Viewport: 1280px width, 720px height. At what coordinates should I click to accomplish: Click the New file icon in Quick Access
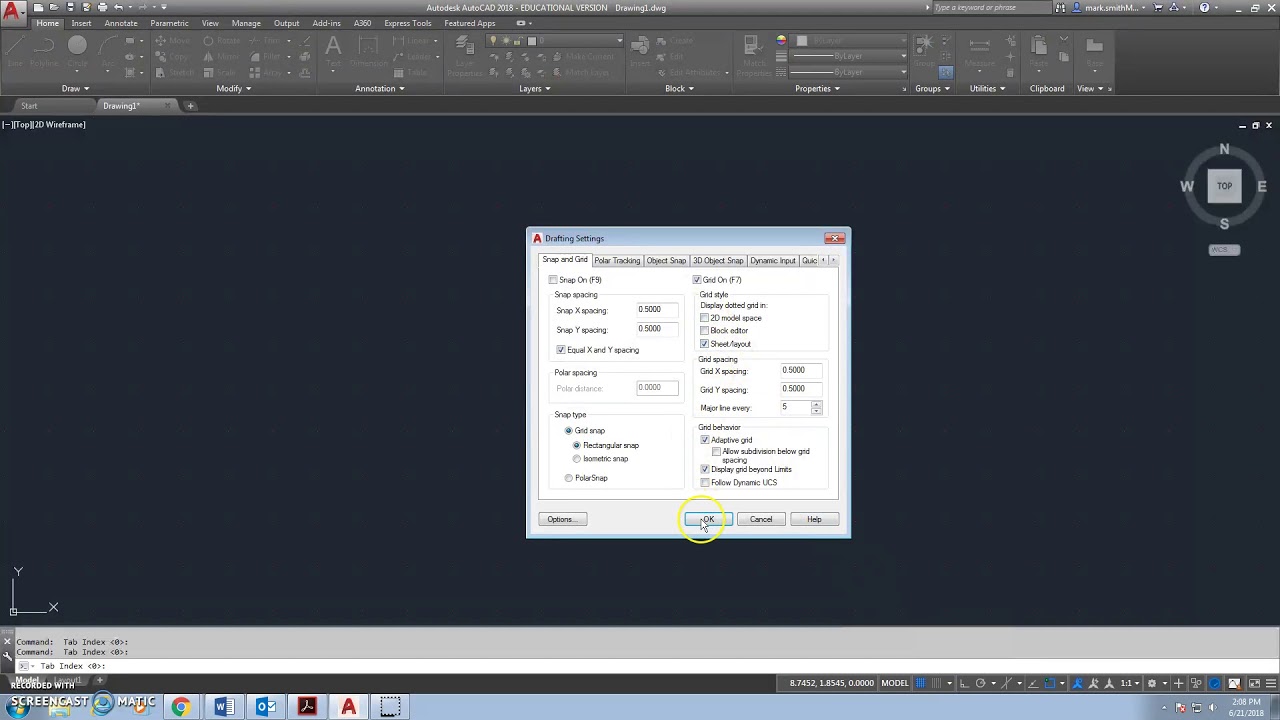38,7
